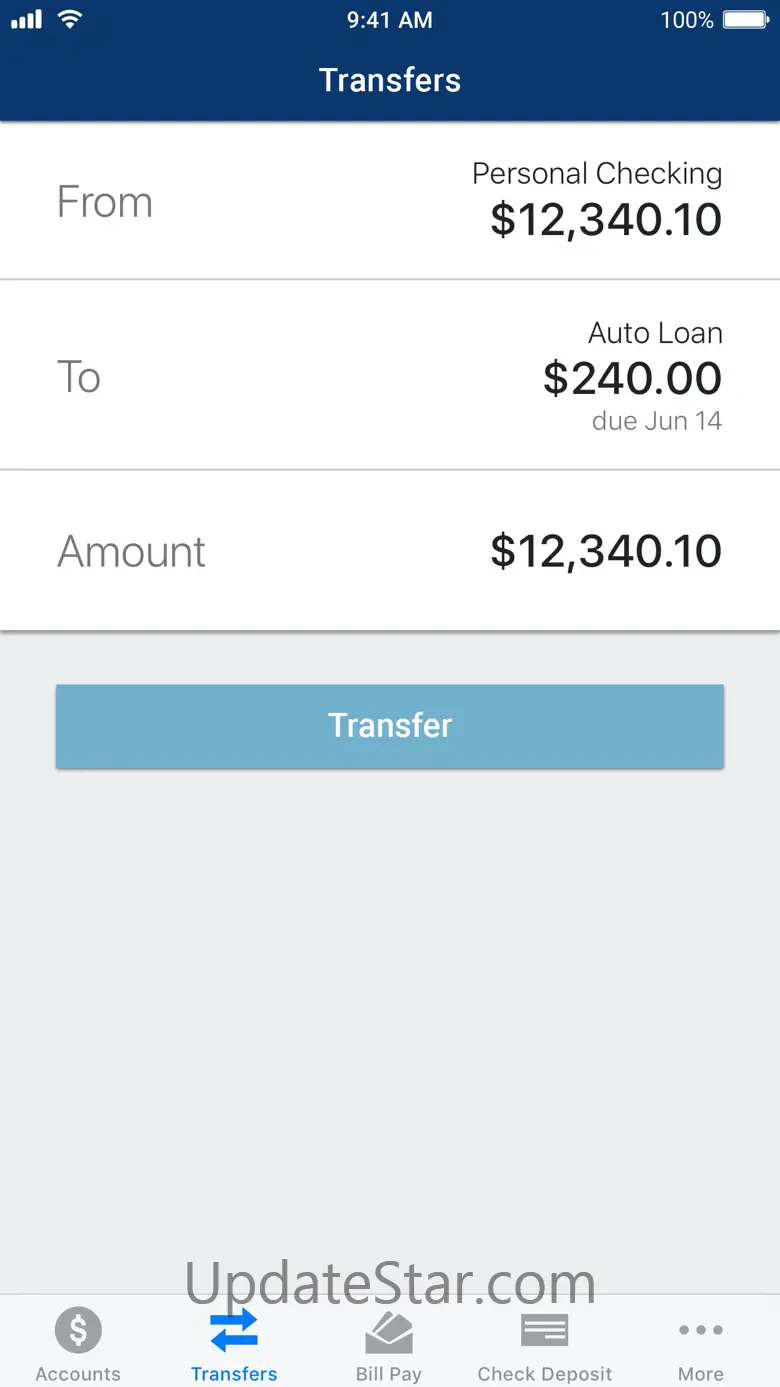
Task: Tap the Check Deposit icon
Action: (x=545, y=1331)
